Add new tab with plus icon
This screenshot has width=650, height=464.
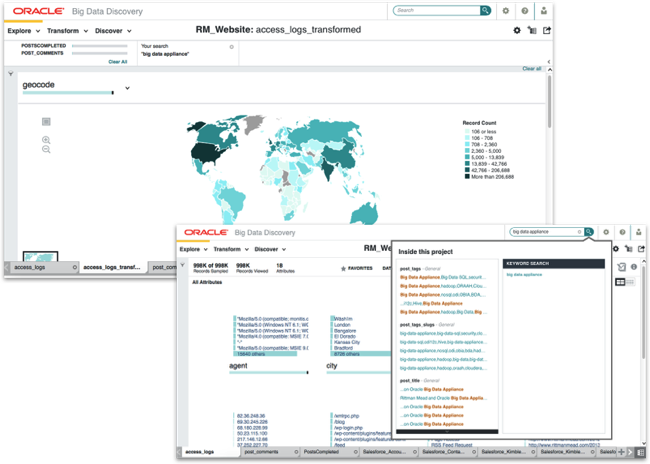click(x=621, y=452)
